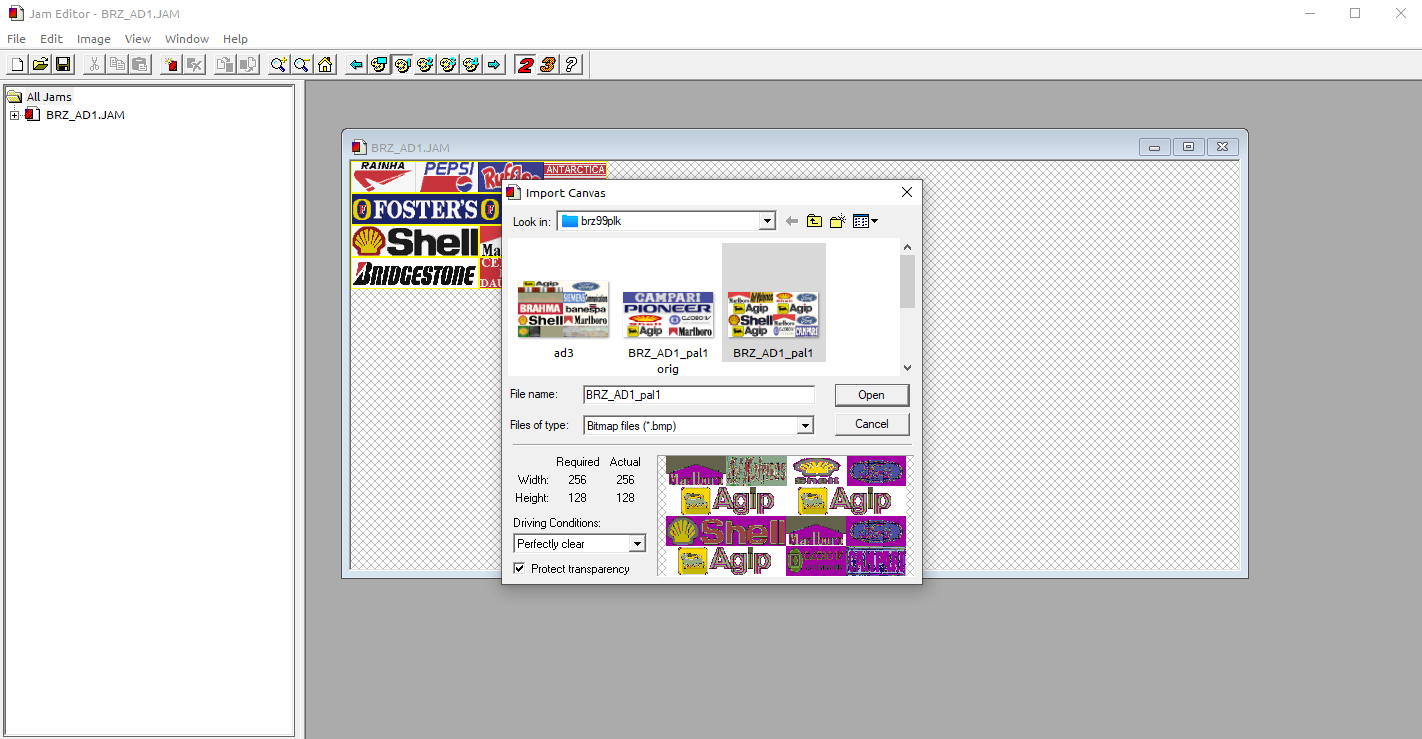Click the question mark help icon
The height and width of the screenshot is (739, 1422).
(x=571, y=65)
